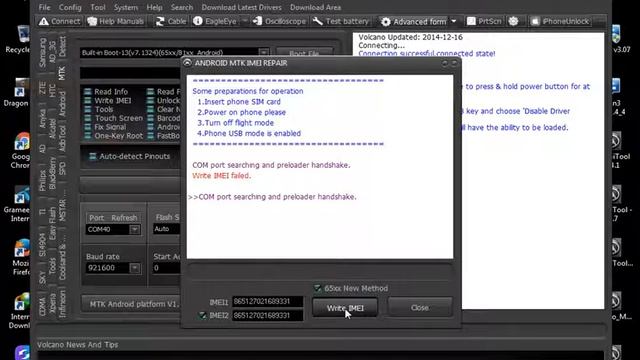640x360 pixels.
Task: Toggle the 65xx New Method checkbox
Action: 318,289
